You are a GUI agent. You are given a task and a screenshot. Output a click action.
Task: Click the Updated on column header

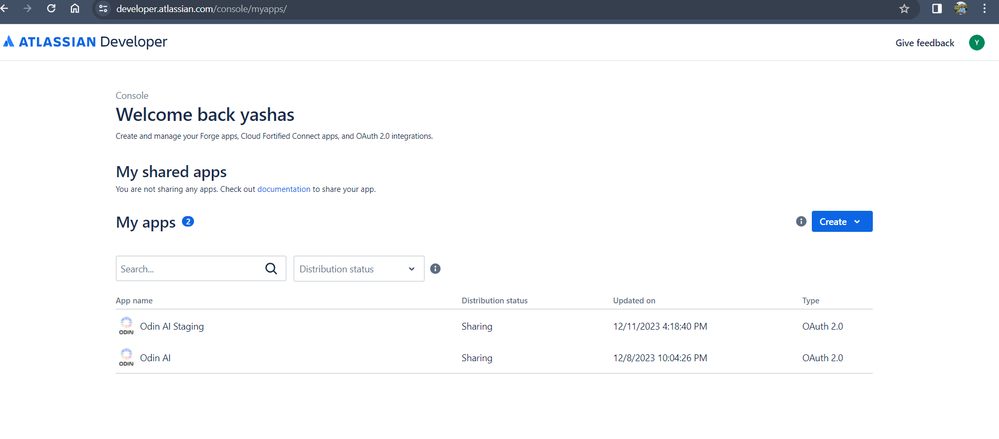coord(634,300)
